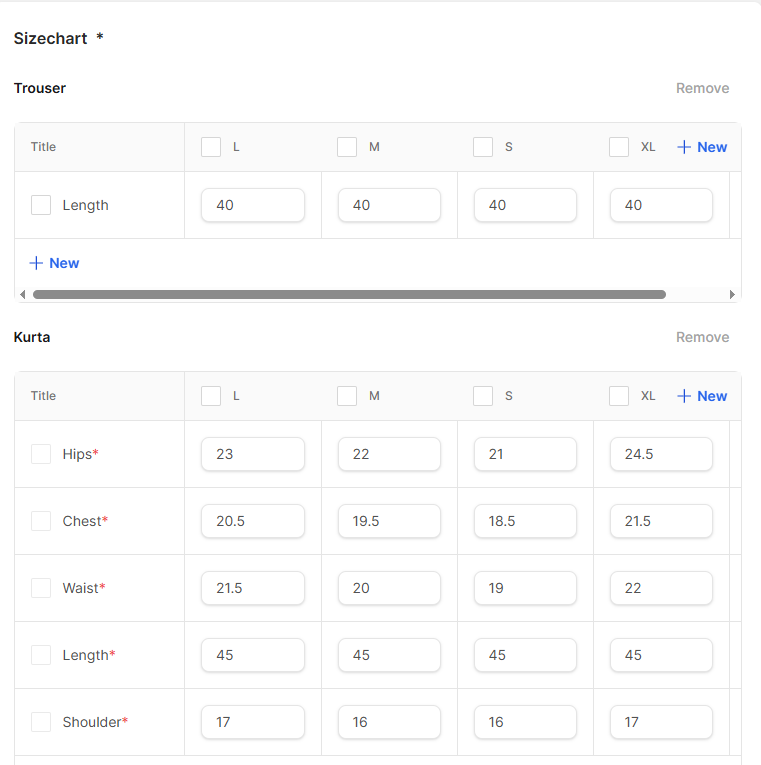This screenshot has height=765, width=761.
Task: Toggle the Kurta Chest row checkbox
Action: (41, 521)
